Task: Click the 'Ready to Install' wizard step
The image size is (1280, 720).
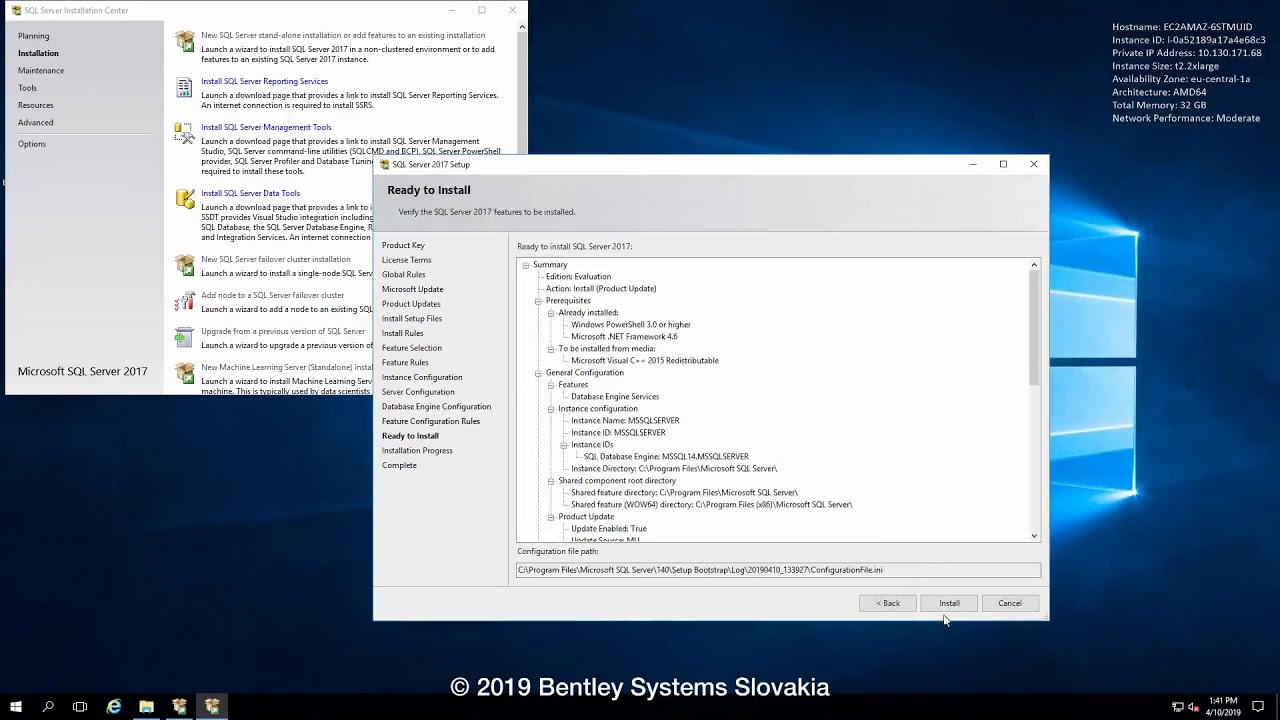Action: pos(410,436)
